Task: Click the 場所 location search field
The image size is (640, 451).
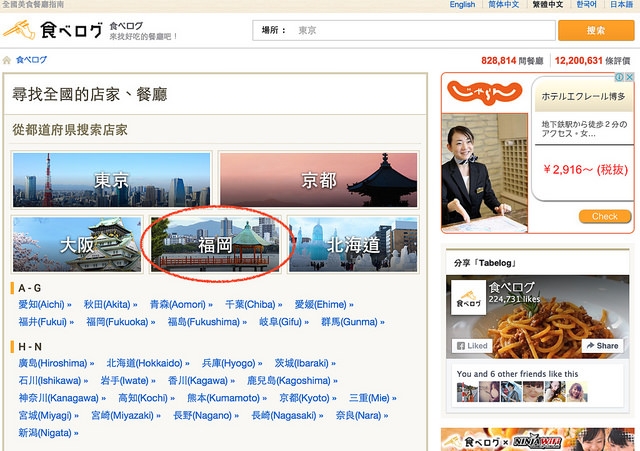Action: pos(404,30)
